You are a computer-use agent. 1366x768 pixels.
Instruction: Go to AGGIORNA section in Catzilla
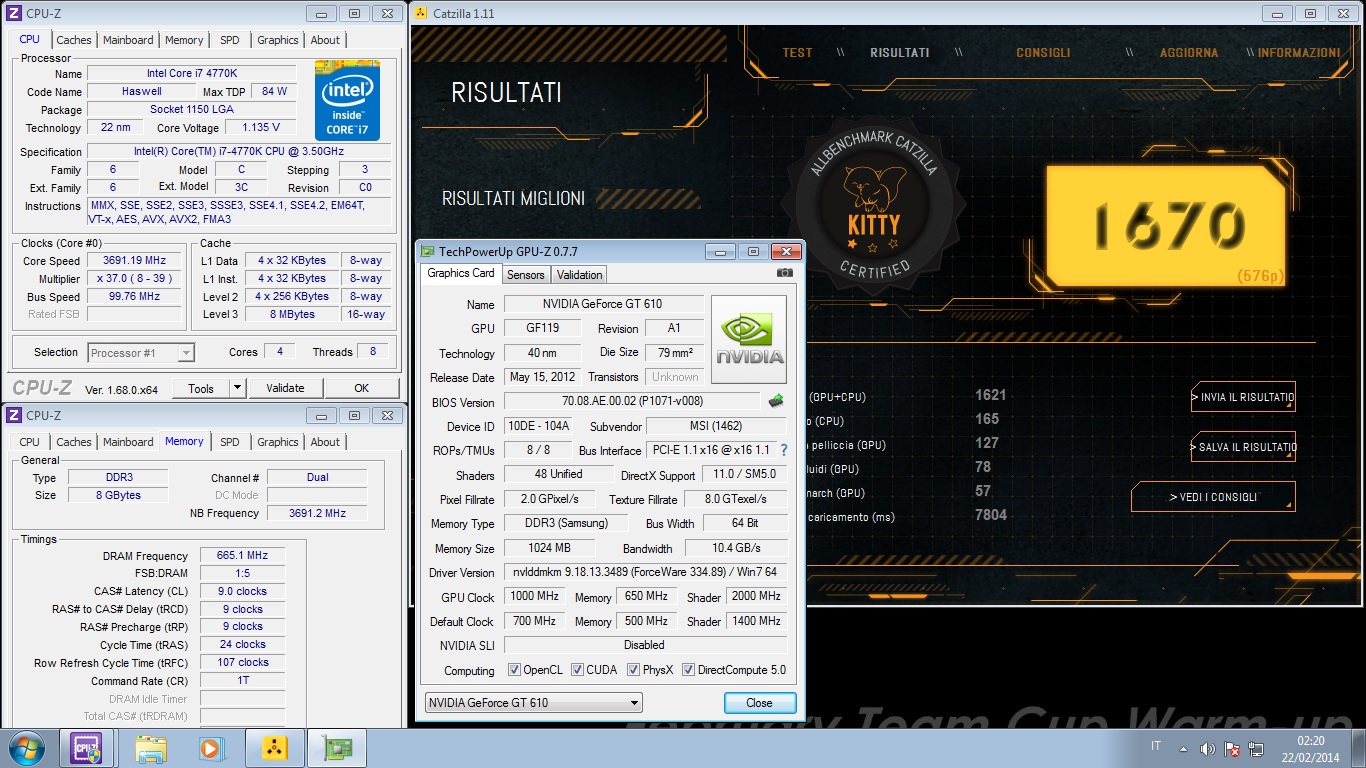1189,53
